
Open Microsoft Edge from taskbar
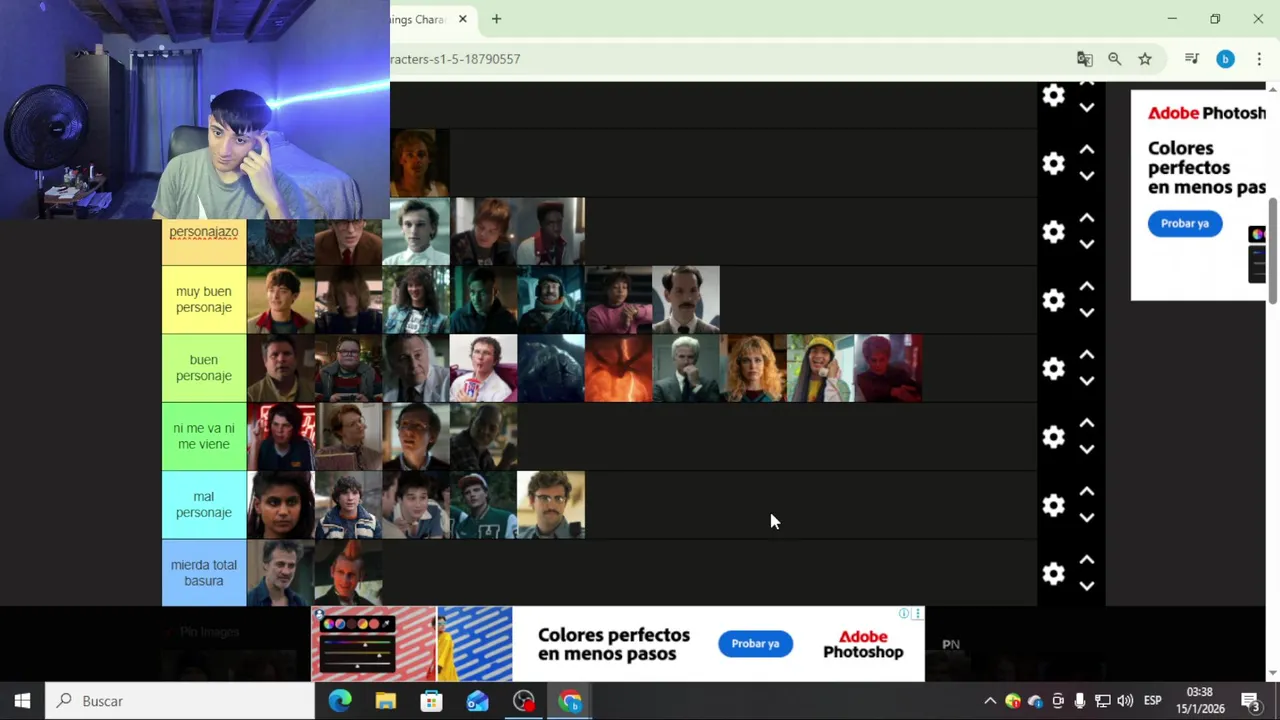coord(340,701)
